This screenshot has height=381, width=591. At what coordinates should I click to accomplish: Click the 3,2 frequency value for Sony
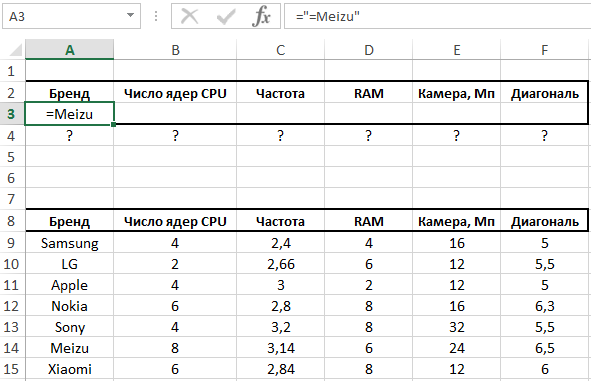point(280,327)
